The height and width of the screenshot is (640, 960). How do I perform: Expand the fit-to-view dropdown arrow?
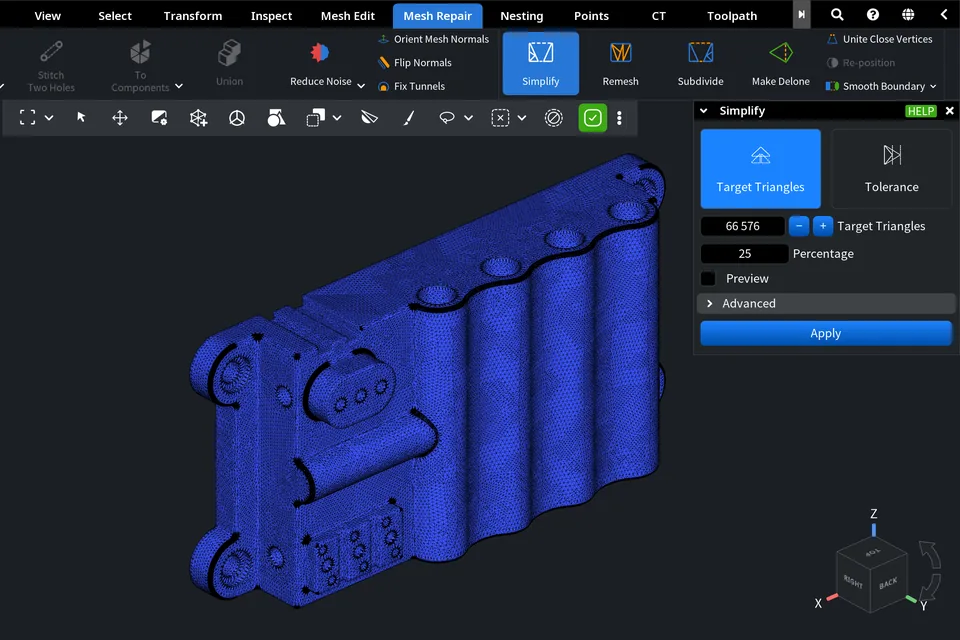pos(49,118)
